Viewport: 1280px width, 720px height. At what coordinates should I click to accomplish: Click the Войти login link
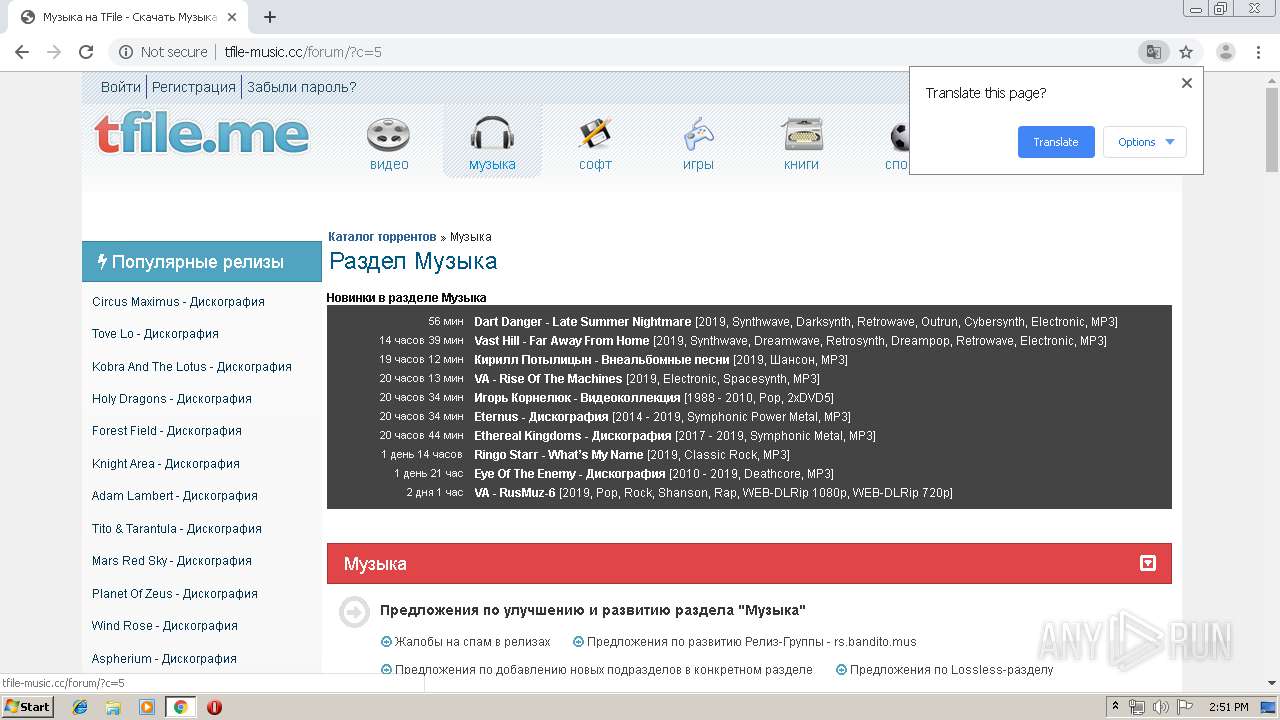click(x=121, y=87)
